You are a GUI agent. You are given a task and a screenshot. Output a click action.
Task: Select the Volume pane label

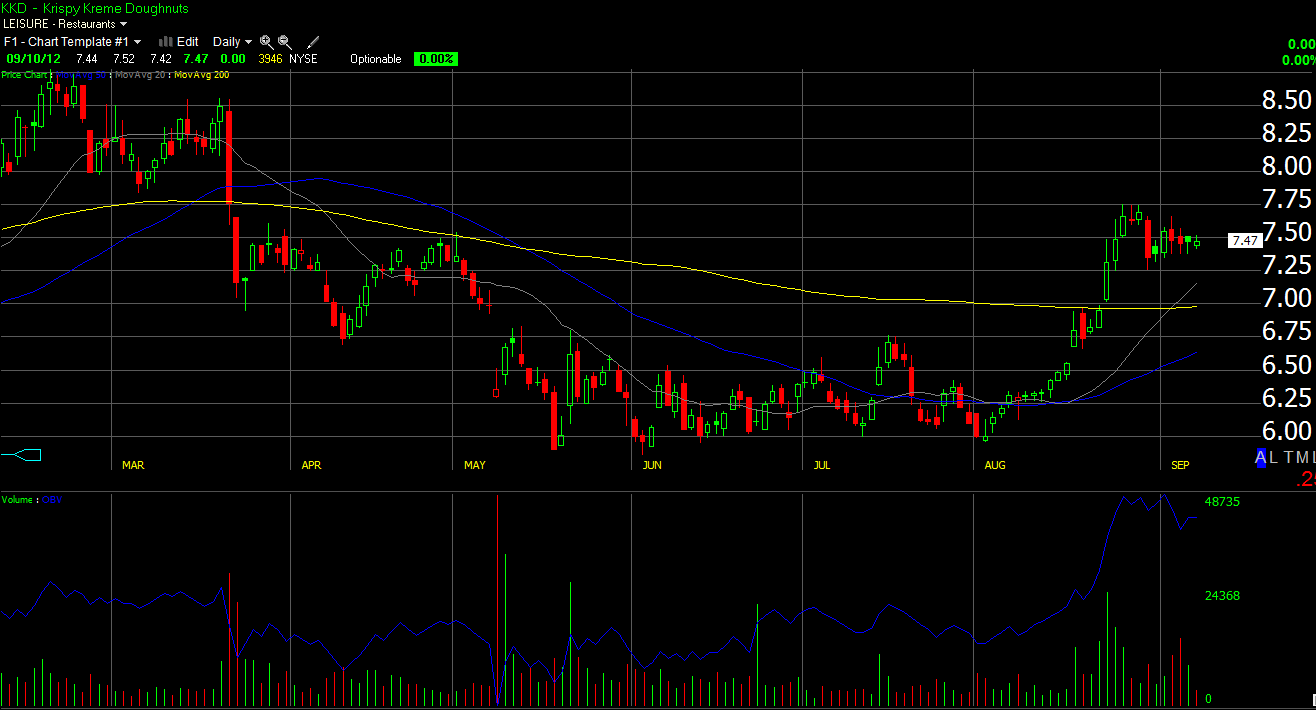pyautogui.click(x=17, y=499)
